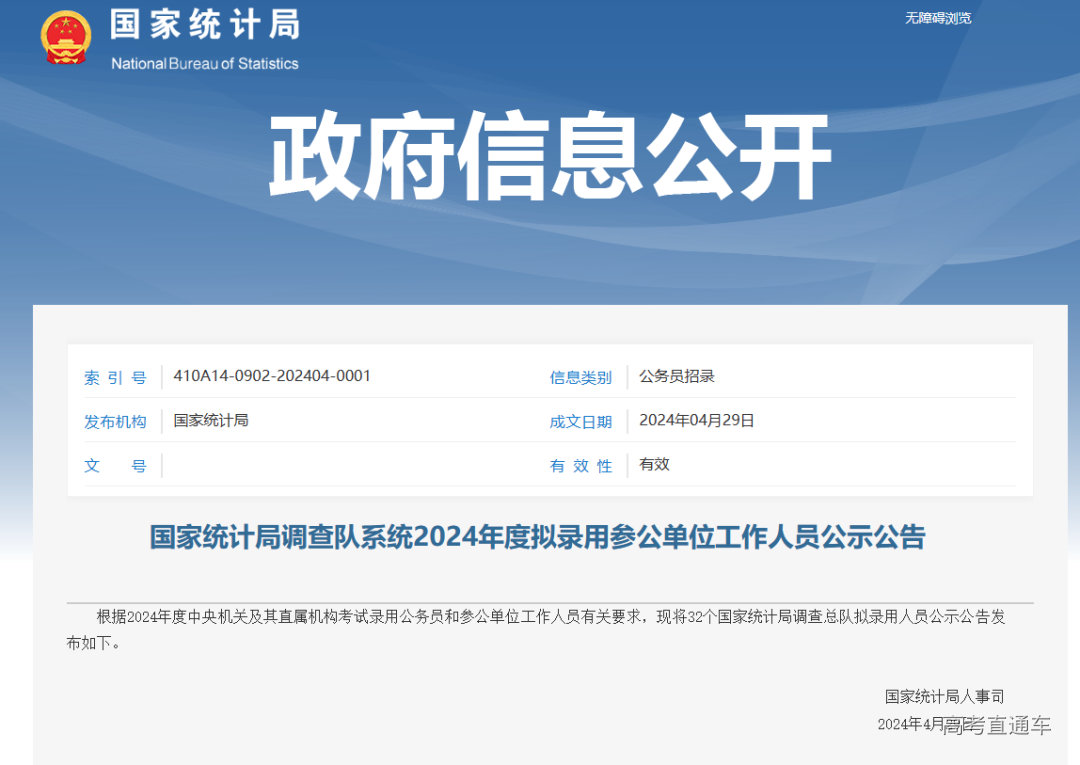Enable 无障碍浏览 accessibility mode
Screen dimensions: 1080x765
939,18
